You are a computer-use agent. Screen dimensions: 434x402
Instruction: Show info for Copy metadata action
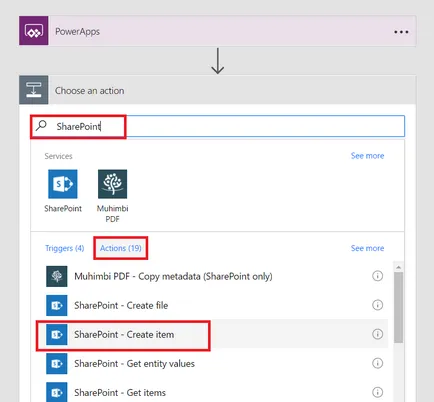click(377, 276)
